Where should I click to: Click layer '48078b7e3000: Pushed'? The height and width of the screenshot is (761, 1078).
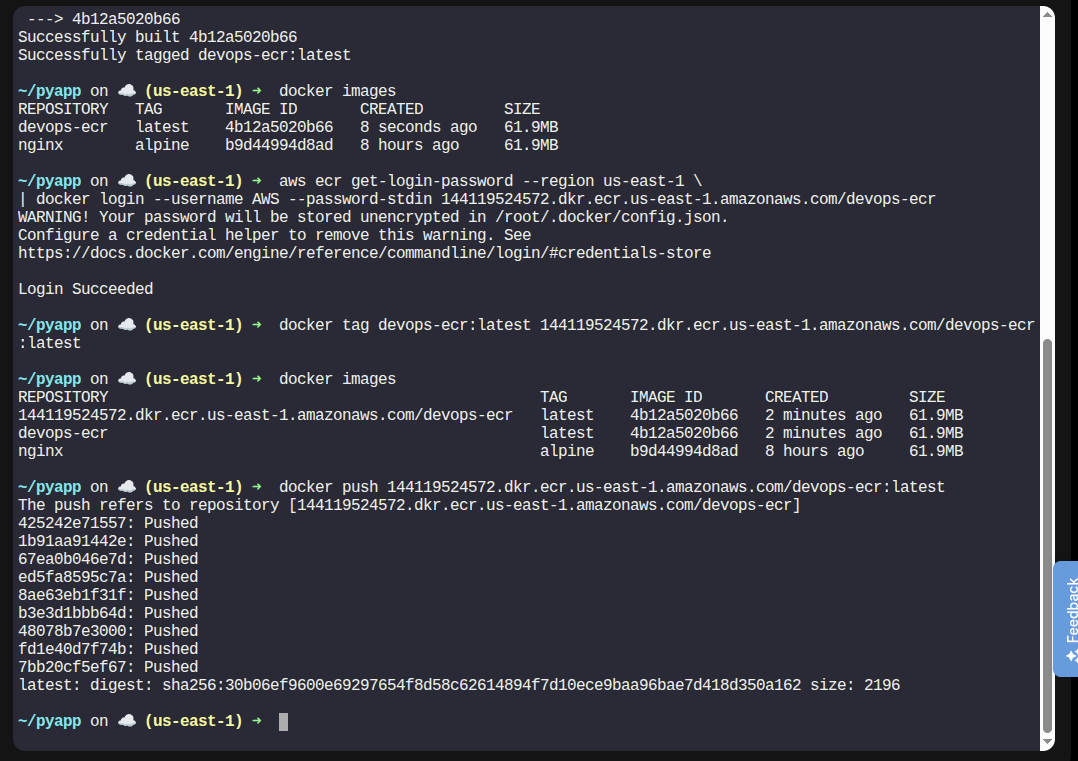[x=108, y=631]
